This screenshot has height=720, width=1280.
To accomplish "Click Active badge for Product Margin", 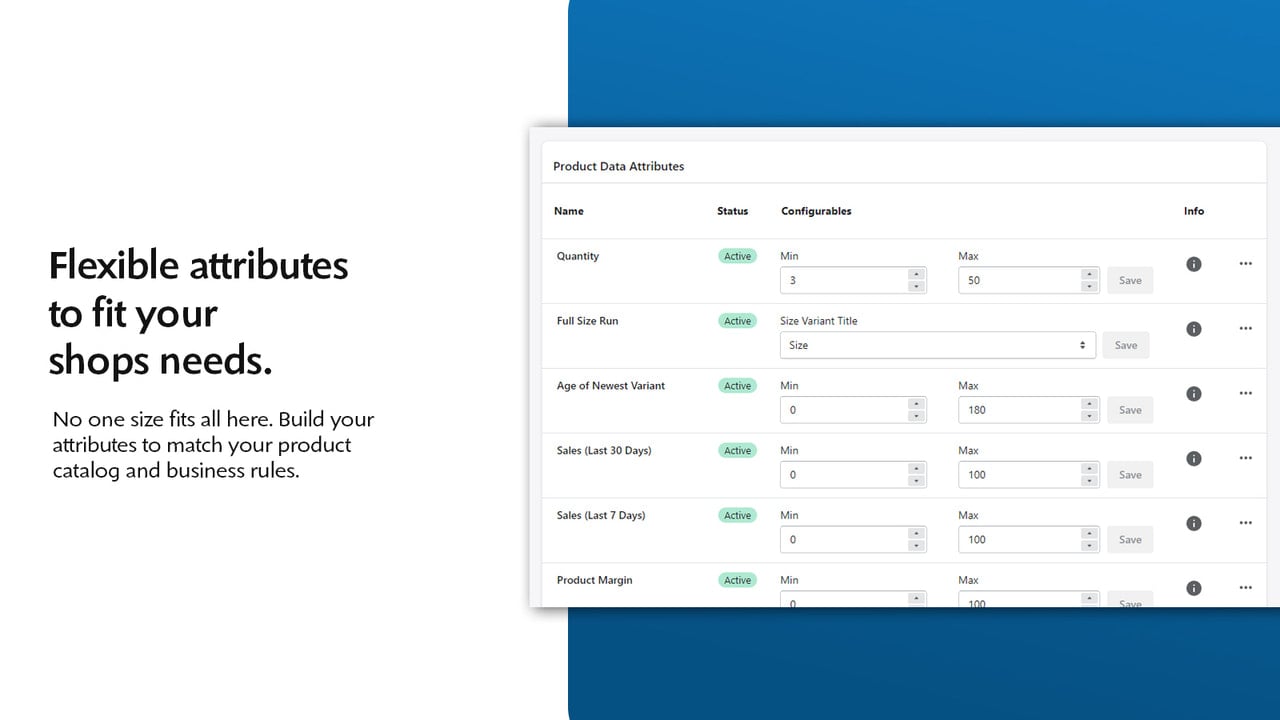I will click(x=738, y=580).
